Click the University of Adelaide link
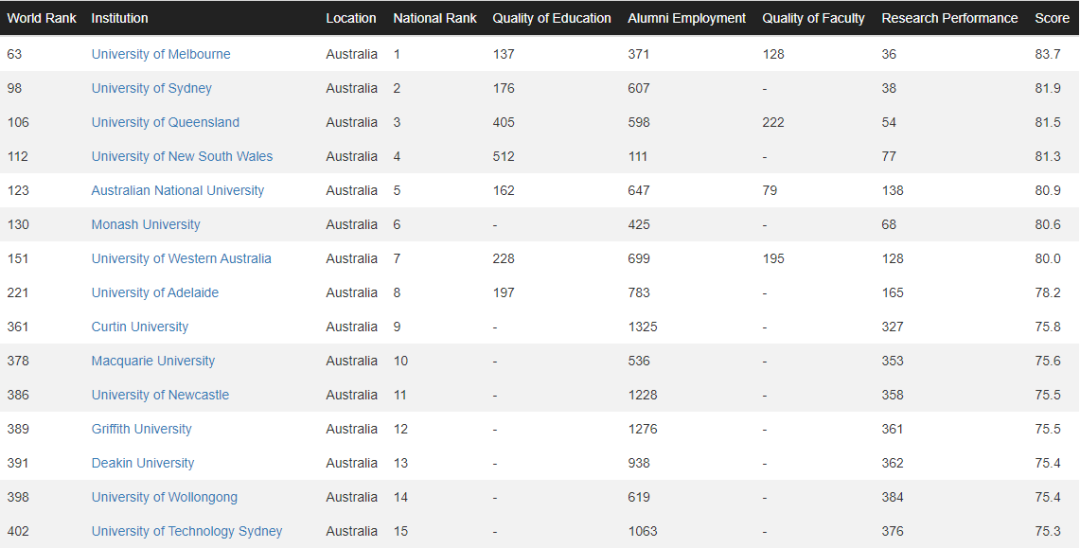 tap(154, 292)
